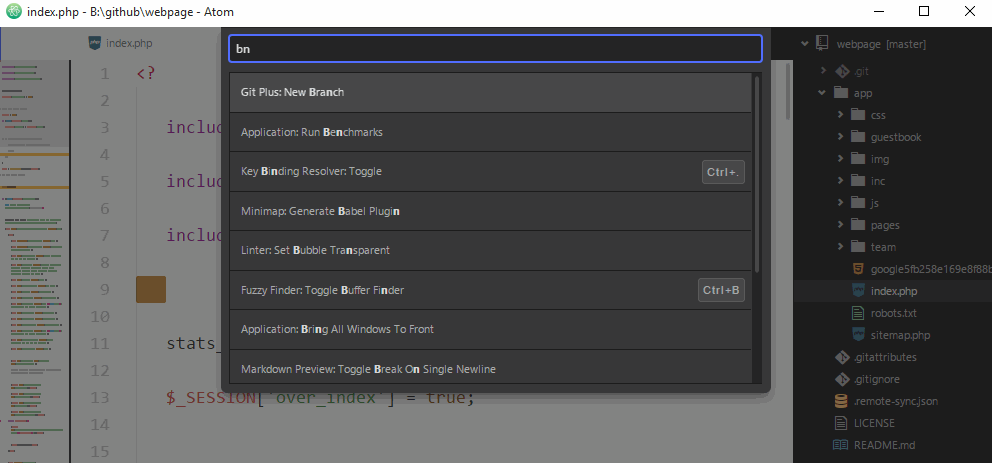Choose Application: Run Benchmarks
Image resolution: width=992 pixels, height=463 pixels.
click(490, 132)
